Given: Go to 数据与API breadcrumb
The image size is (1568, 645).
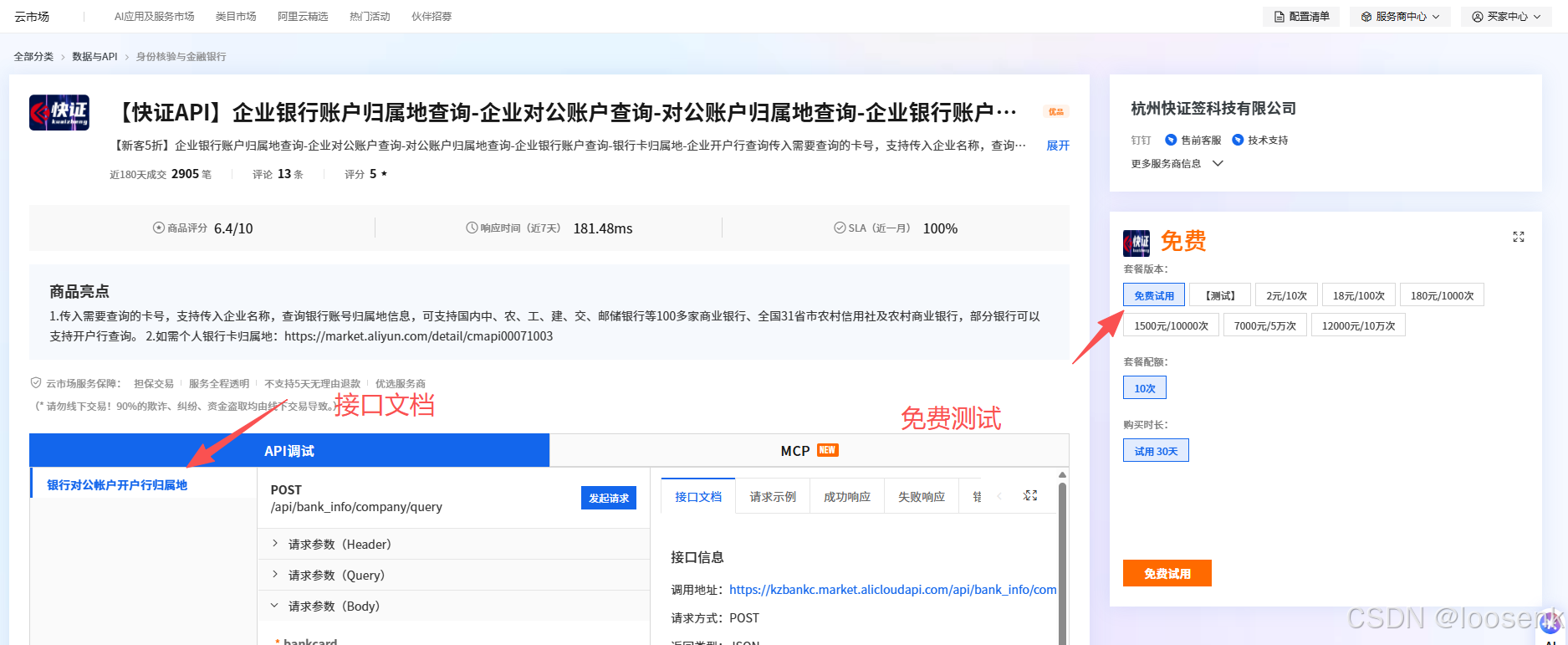Looking at the screenshot, I should point(94,57).
